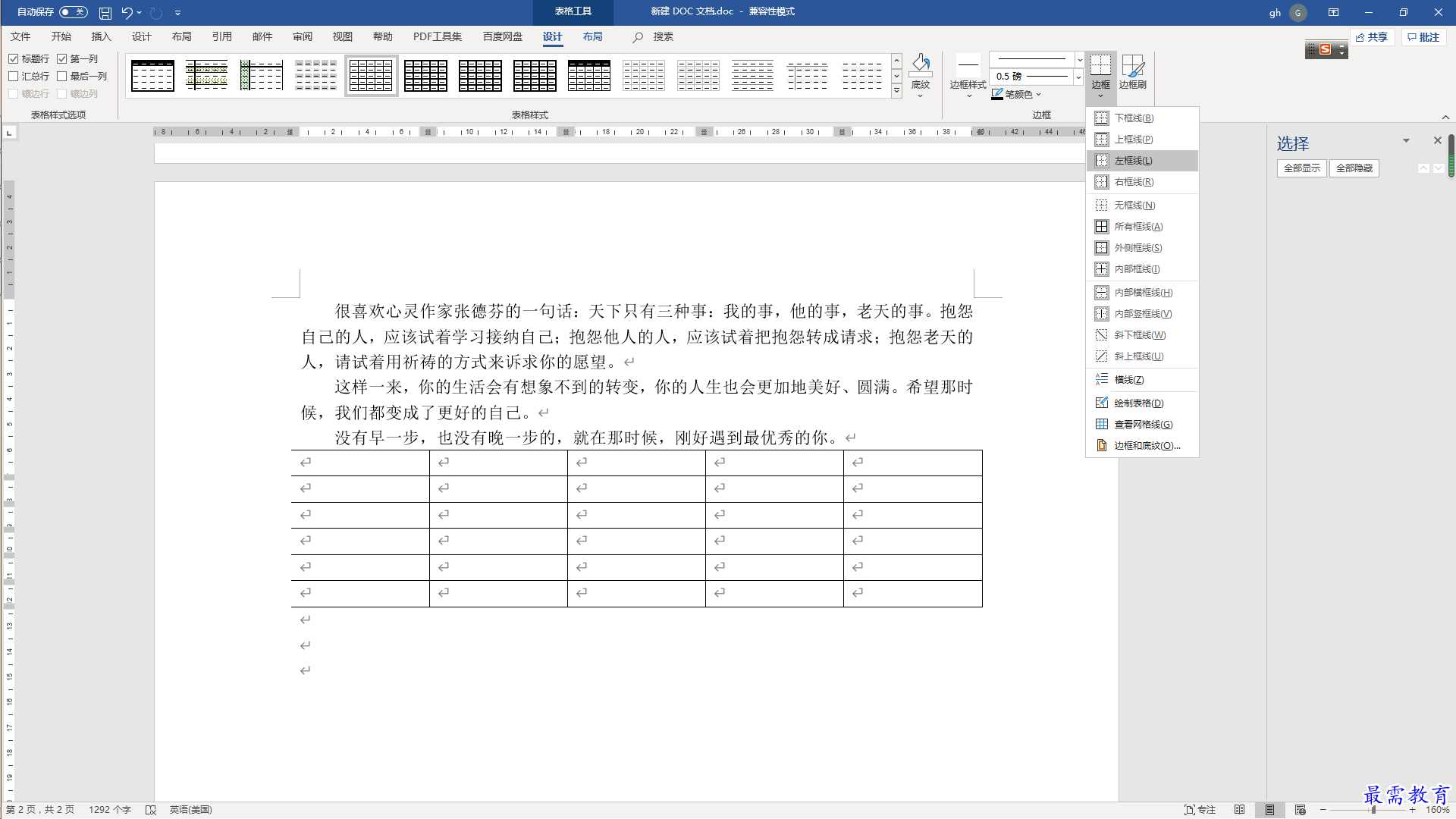Open the PDF工具集 tab
Screen dimensions: 1456x819
coord(438,36)
